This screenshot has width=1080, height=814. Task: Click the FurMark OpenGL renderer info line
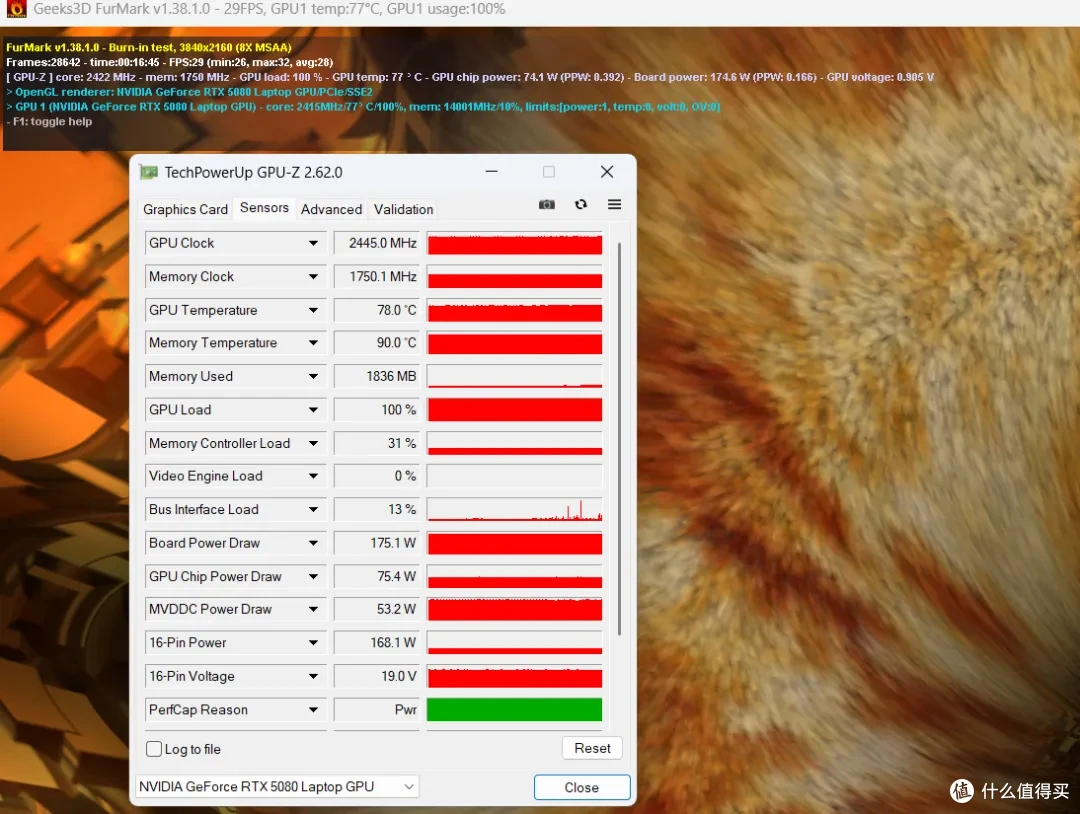tap(189, 92)
